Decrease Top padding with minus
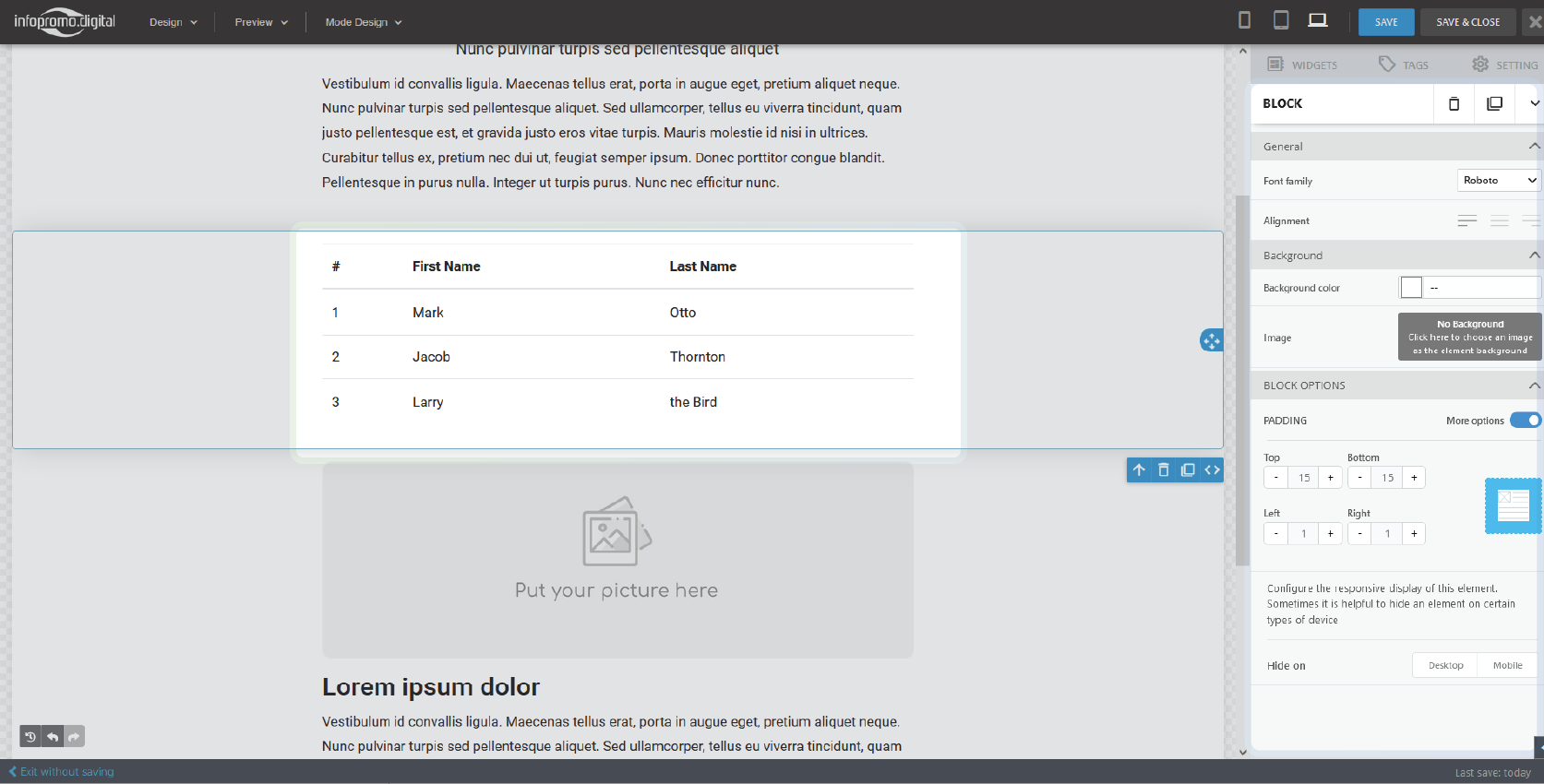This screenshot has height=784, width=1544. click(1275, 478)
